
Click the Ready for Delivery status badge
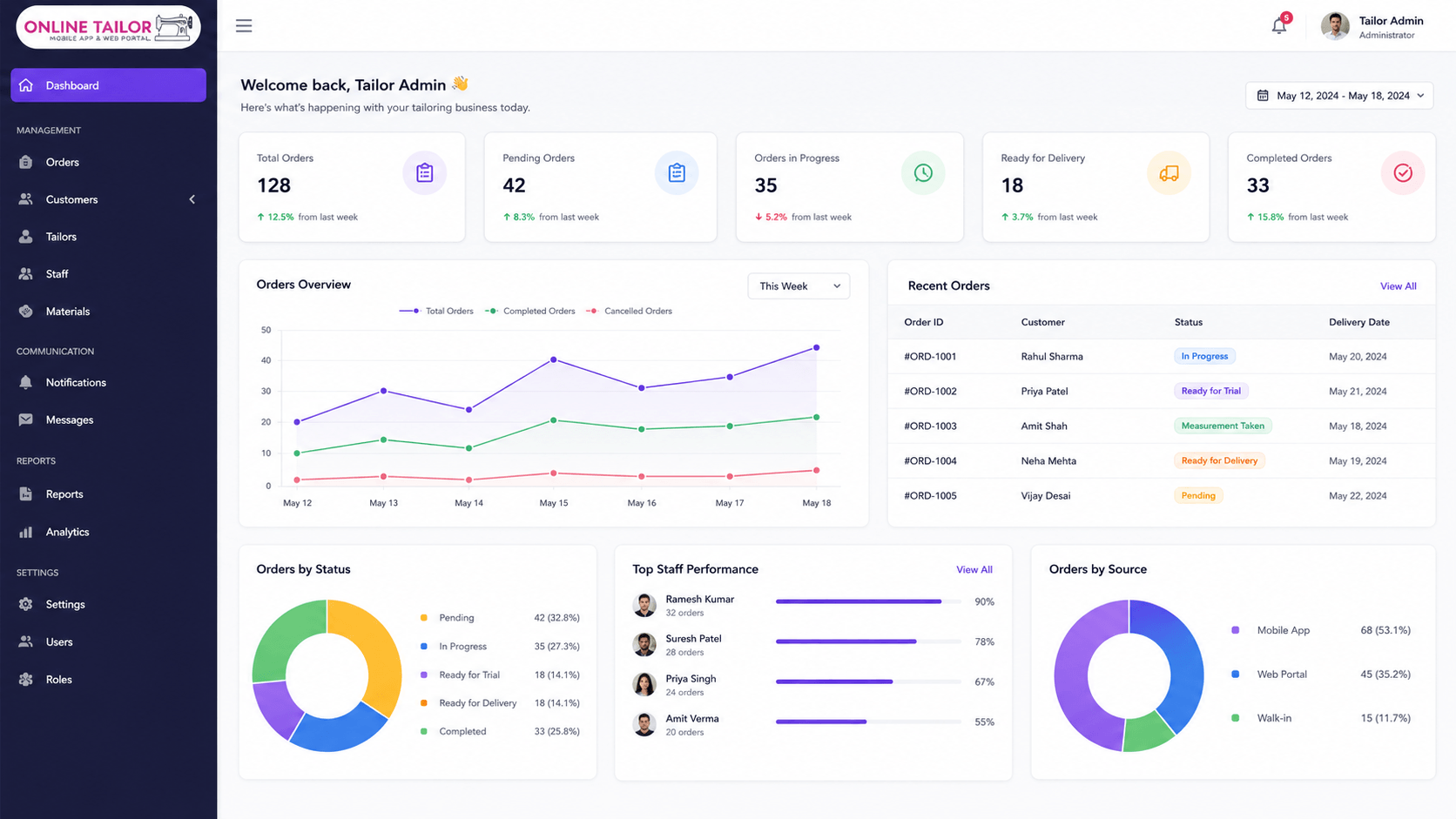pyautogui.click(x=1219, y=460)
